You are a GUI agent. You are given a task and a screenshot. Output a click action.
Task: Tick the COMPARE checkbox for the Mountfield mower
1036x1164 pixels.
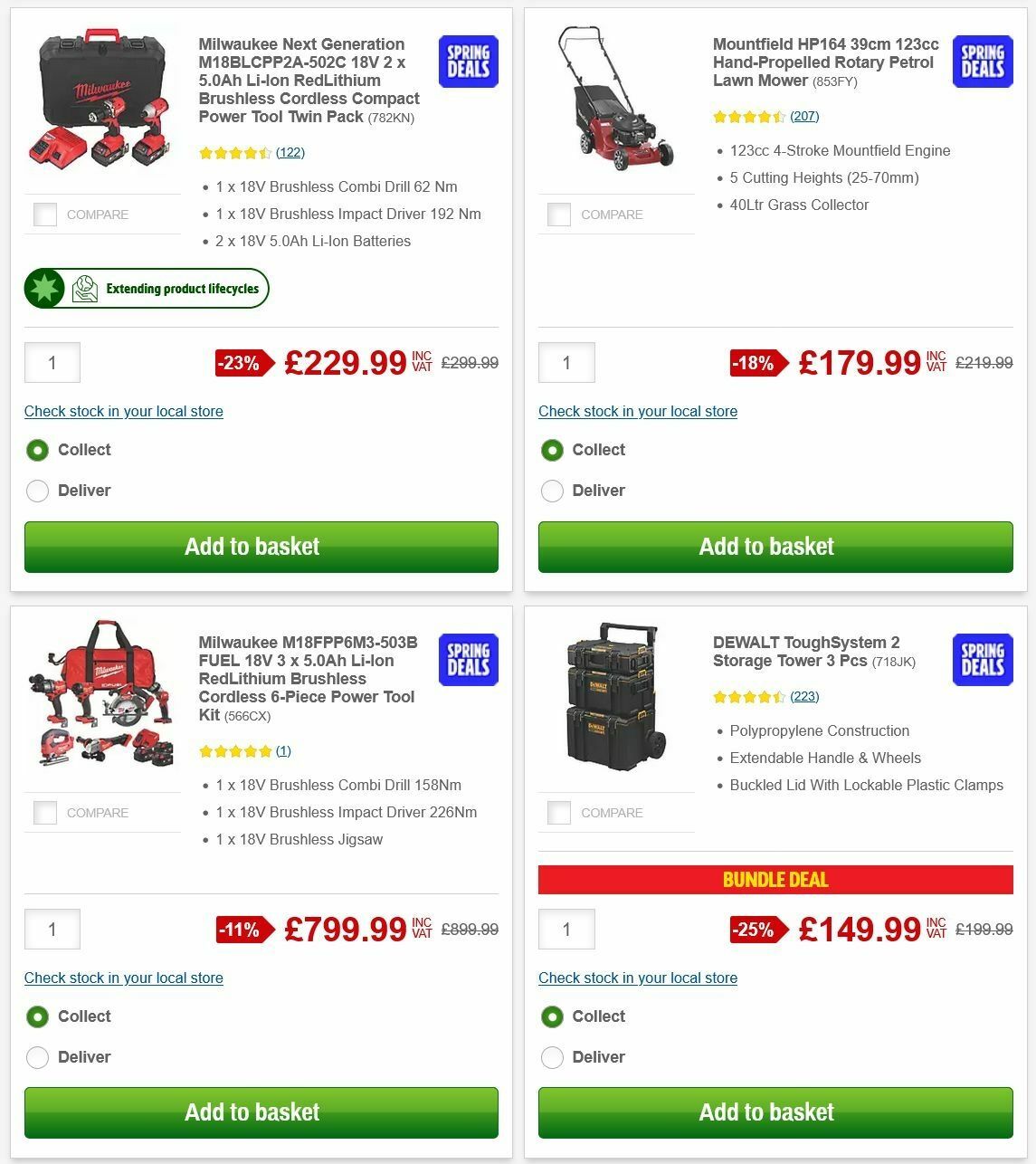[x=558, y=215]
